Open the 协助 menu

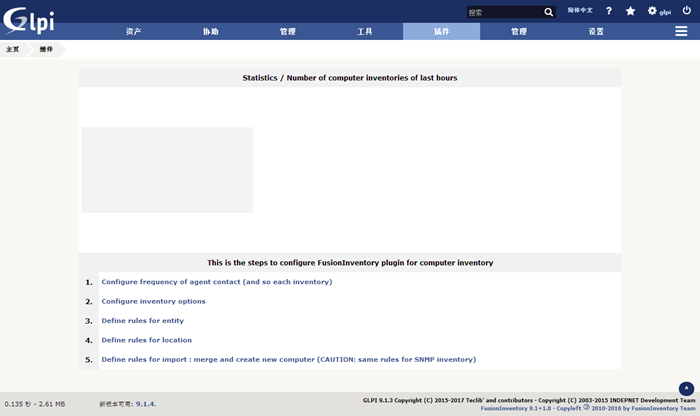pos(210,31)
